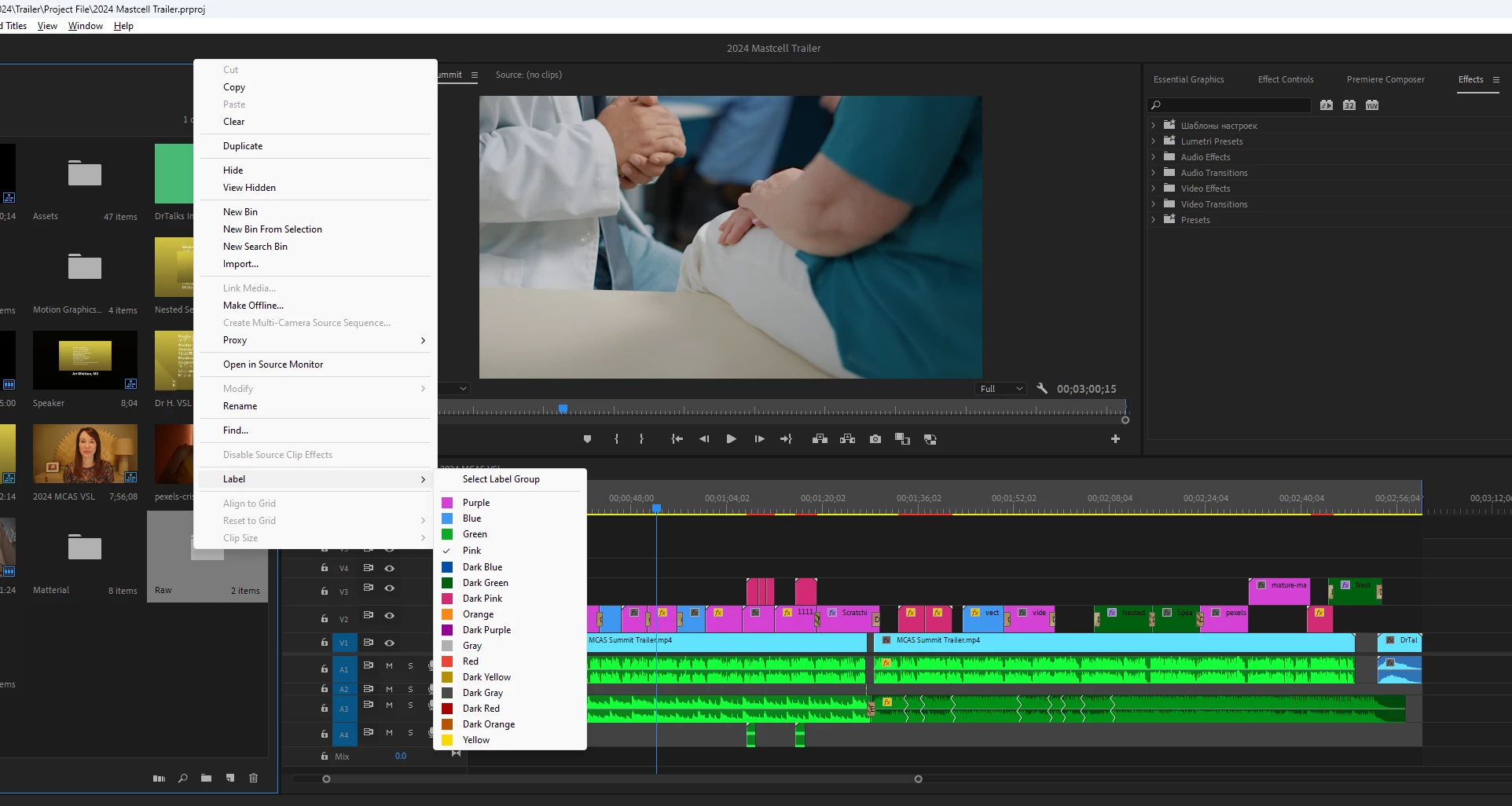Screen dimensions: 1512x806
Task: Play the program monitor
Action: (731, 439)
